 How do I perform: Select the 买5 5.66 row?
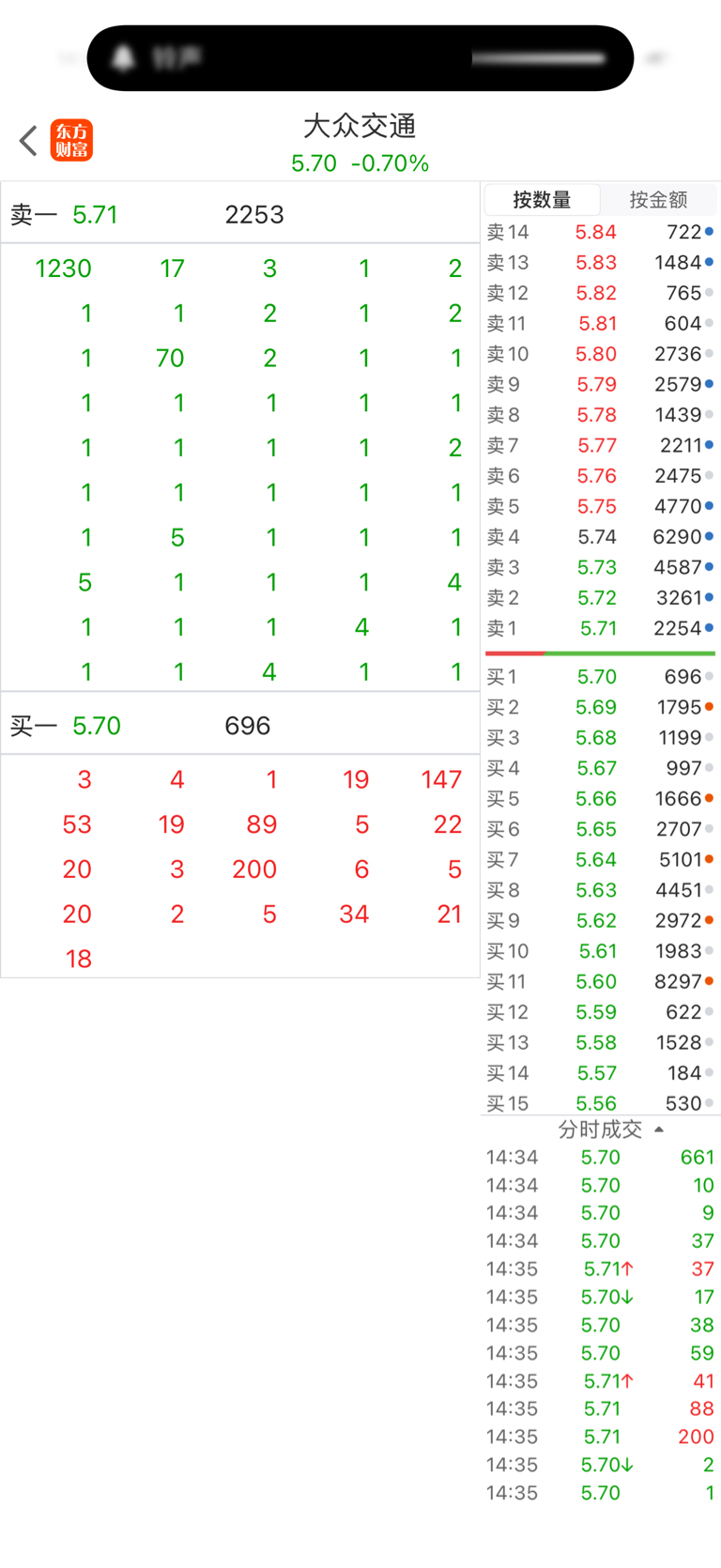coord(600,799)
